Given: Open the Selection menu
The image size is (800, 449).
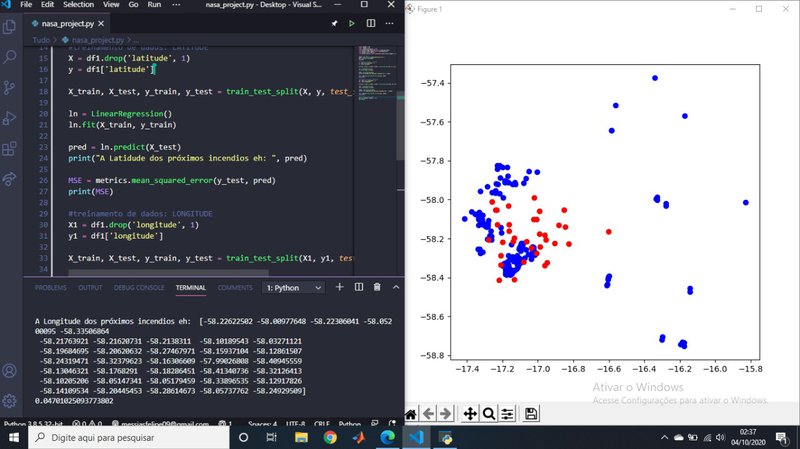Looking at the screenshot, I should (78, 5).
